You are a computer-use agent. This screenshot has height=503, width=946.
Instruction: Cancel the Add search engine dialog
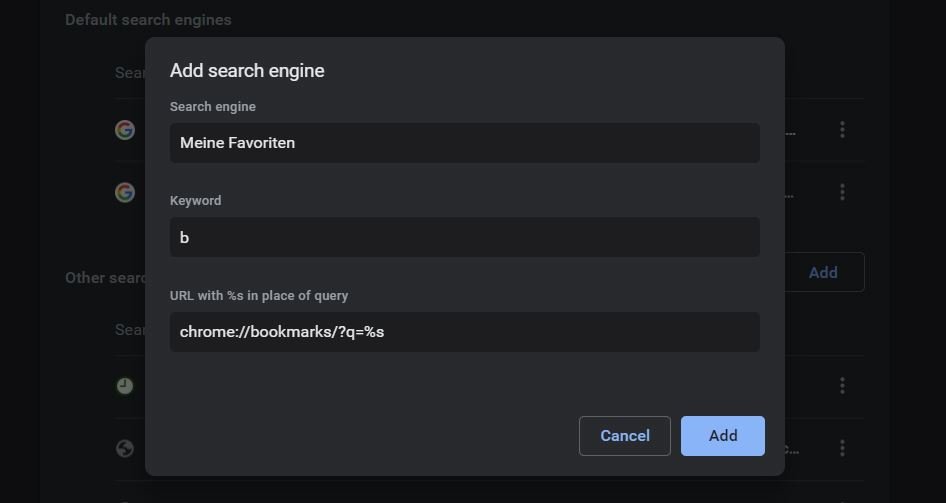[x=625, y=436]
